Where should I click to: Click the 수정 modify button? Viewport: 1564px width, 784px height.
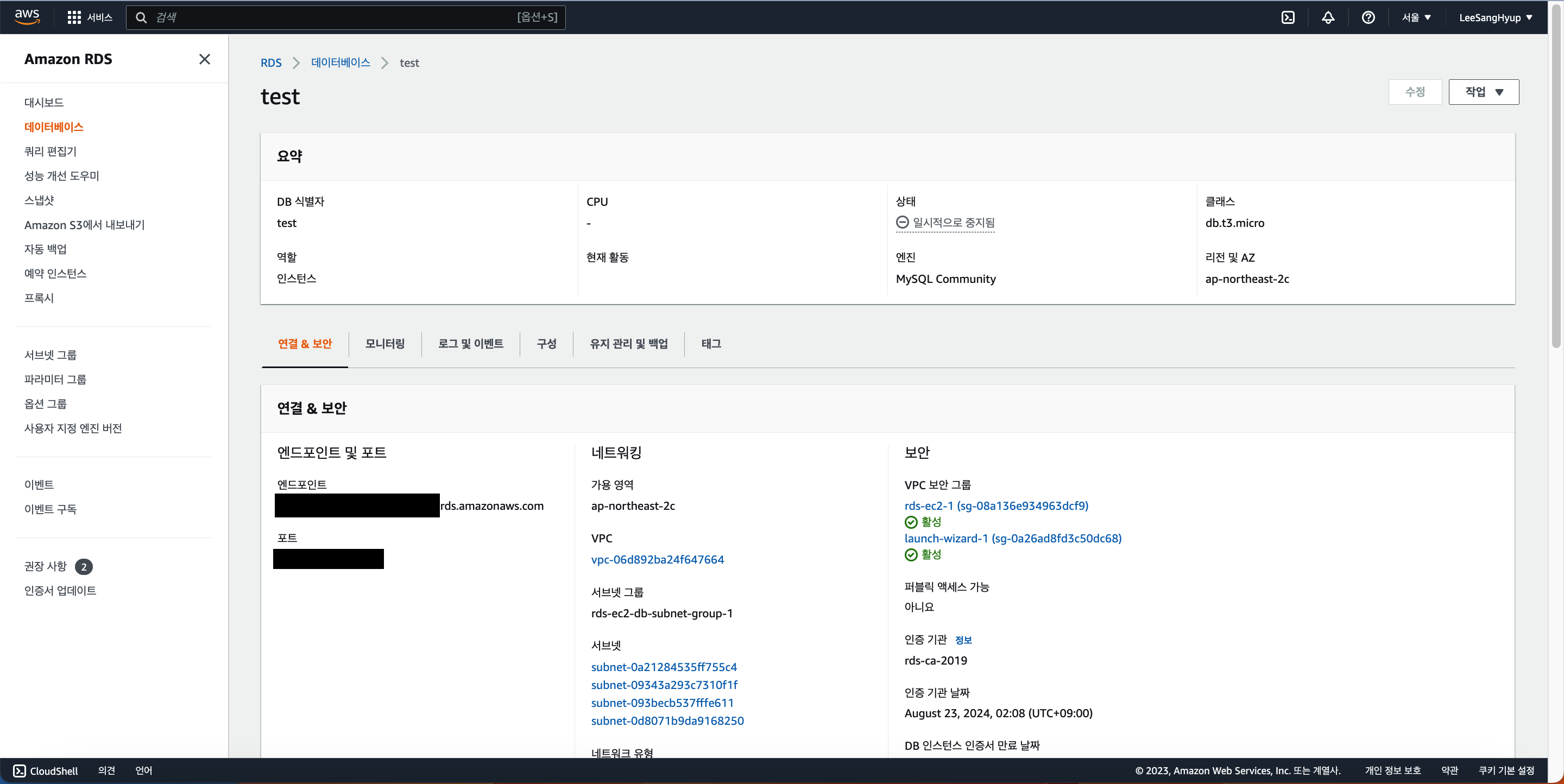point(1415,92)
